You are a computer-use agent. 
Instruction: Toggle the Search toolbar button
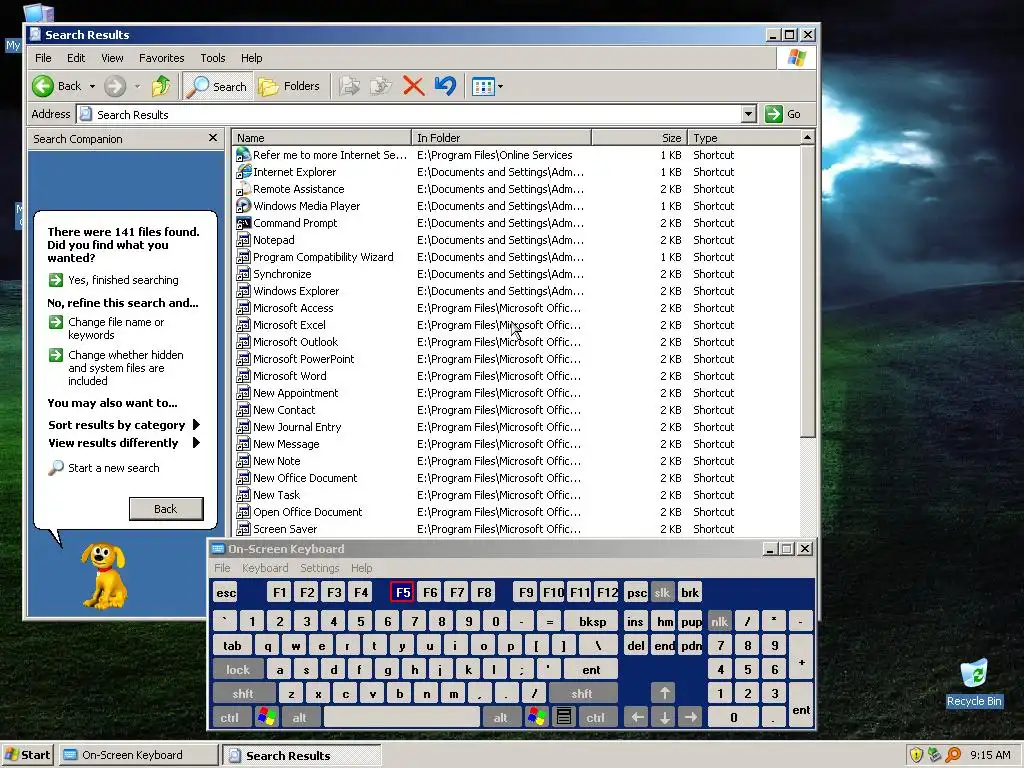pos(217,86)
